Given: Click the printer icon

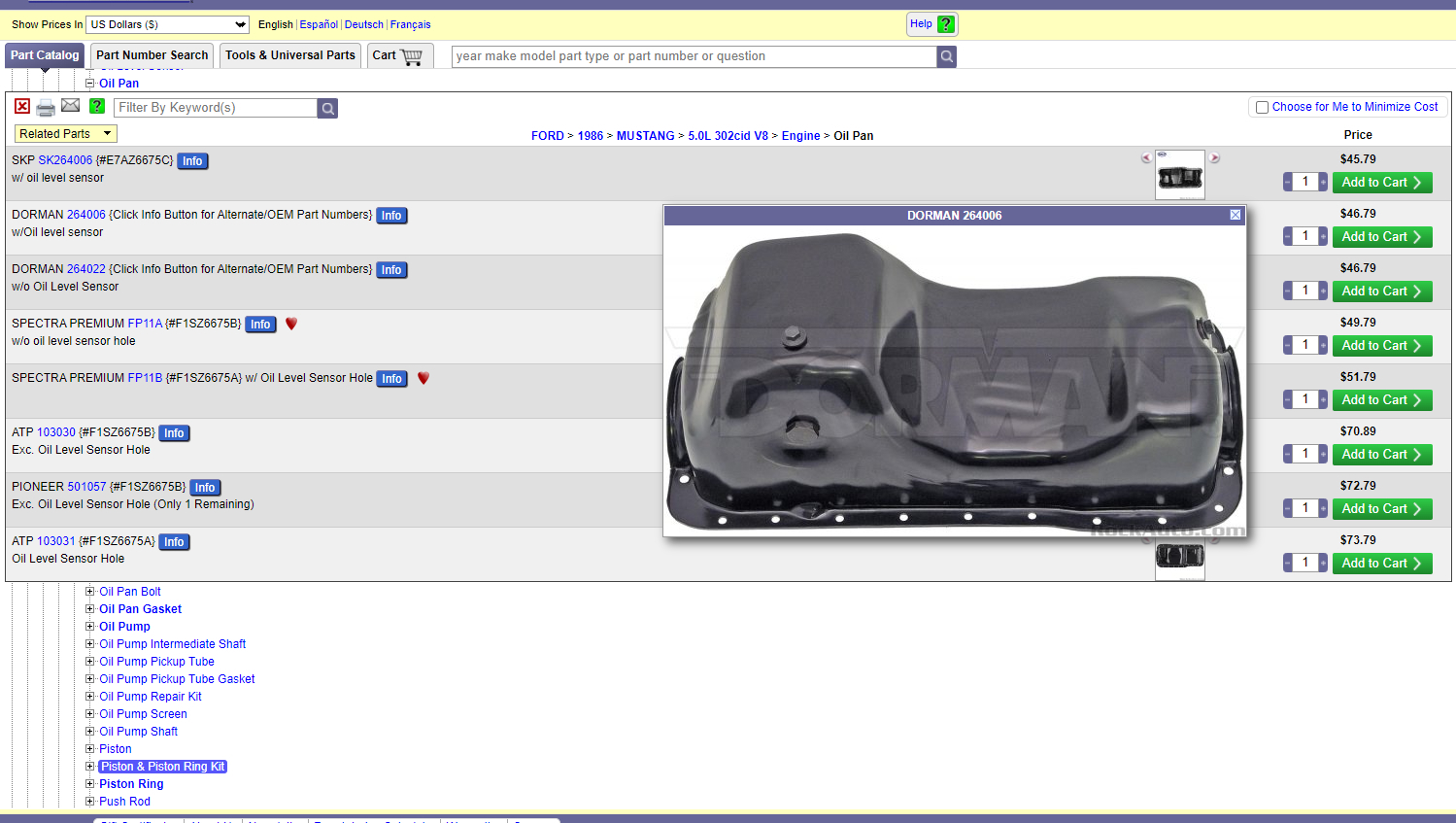Looking at the screenshot, I should pyautogui.click(x=46, y=108).
